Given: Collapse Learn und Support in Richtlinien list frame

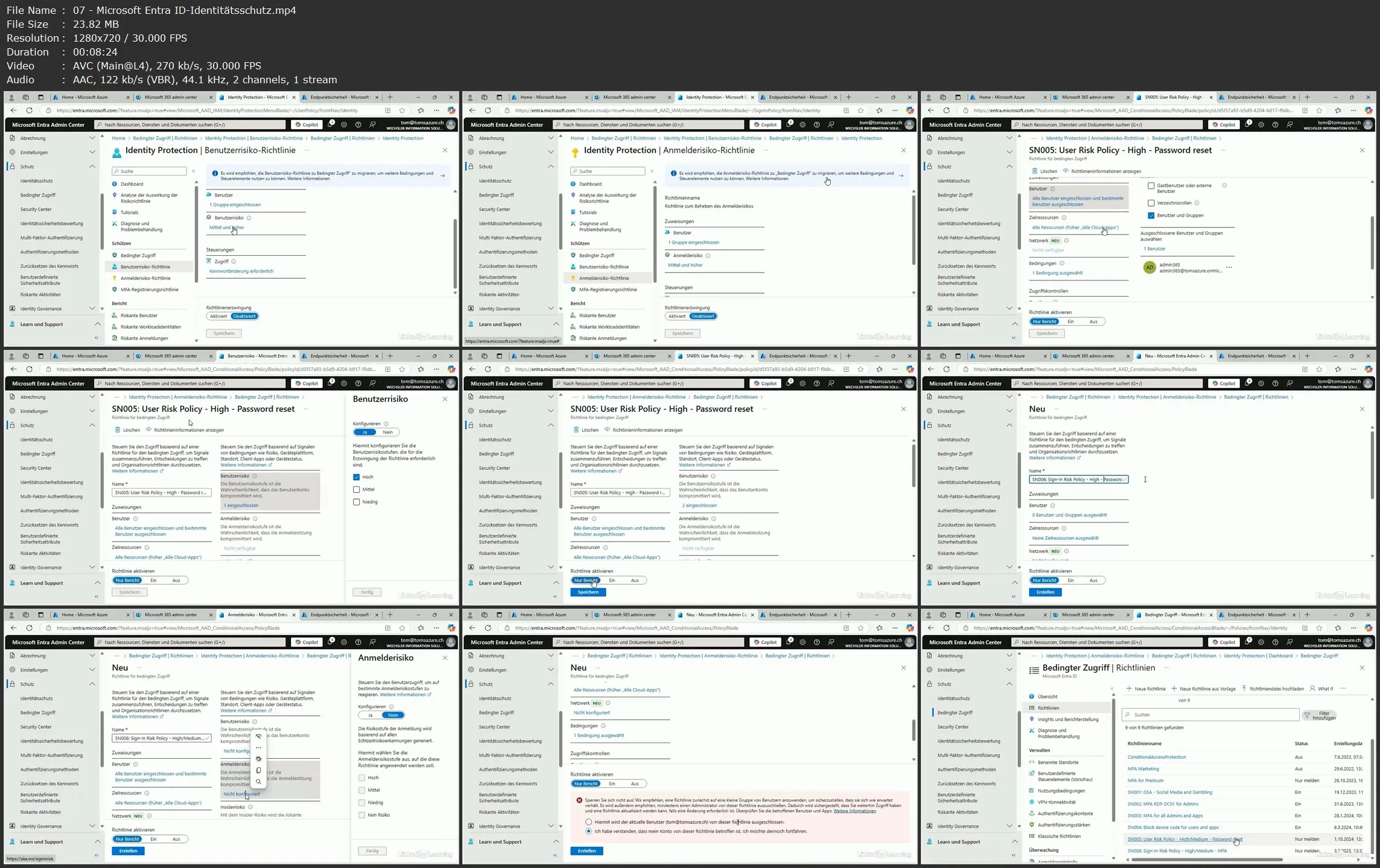Looking at the screenshot, I should coord(1014,842).
